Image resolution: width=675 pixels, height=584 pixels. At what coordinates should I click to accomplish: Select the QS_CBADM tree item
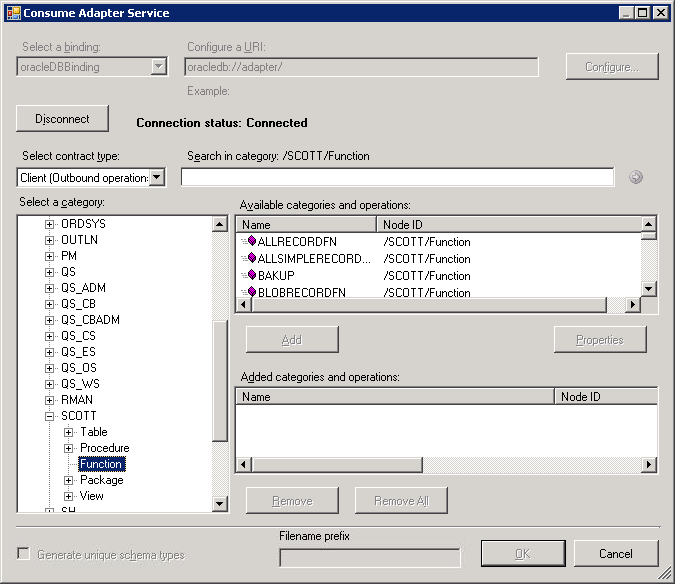coord(90,320)
